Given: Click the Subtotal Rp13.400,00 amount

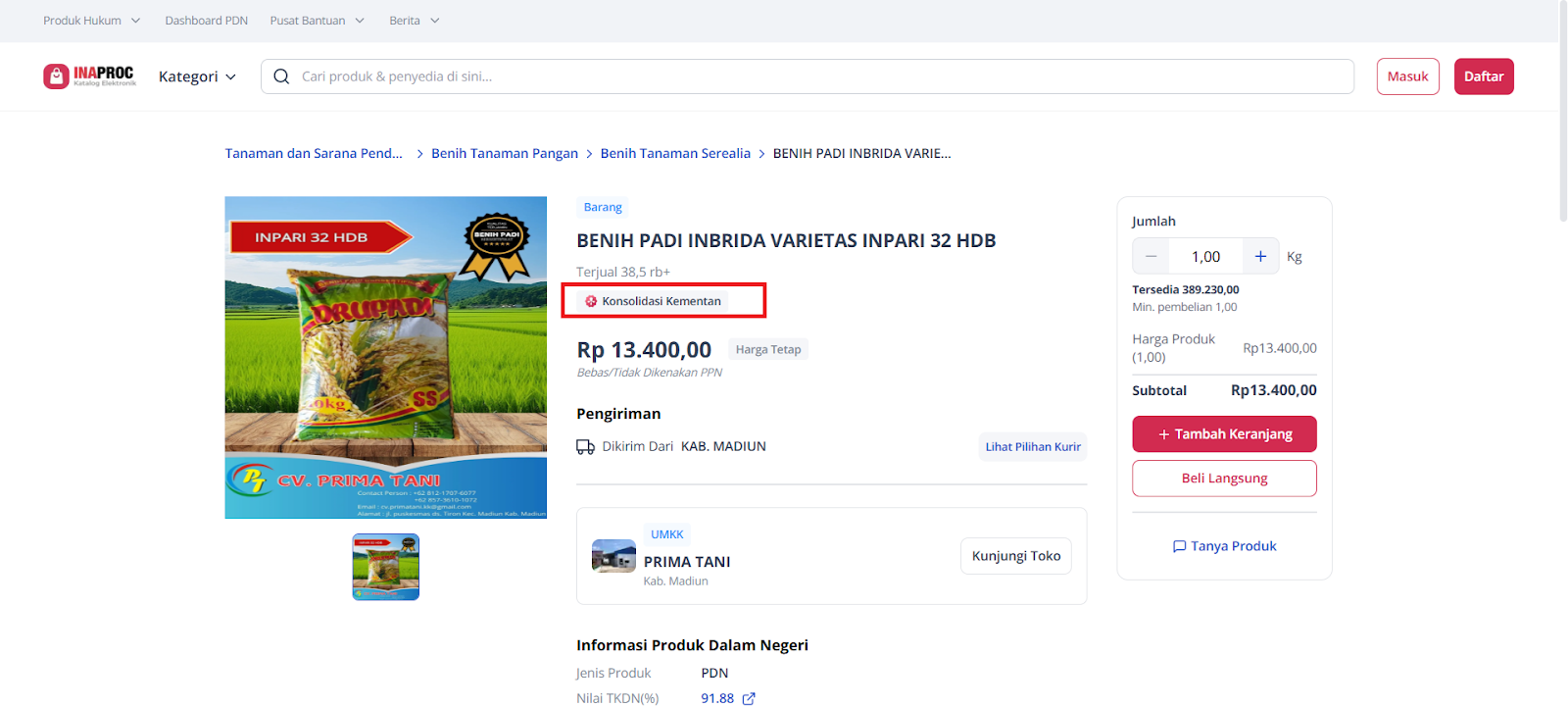Looking at the screenshot, I should pyautogui.click(x=1274, y=390).
